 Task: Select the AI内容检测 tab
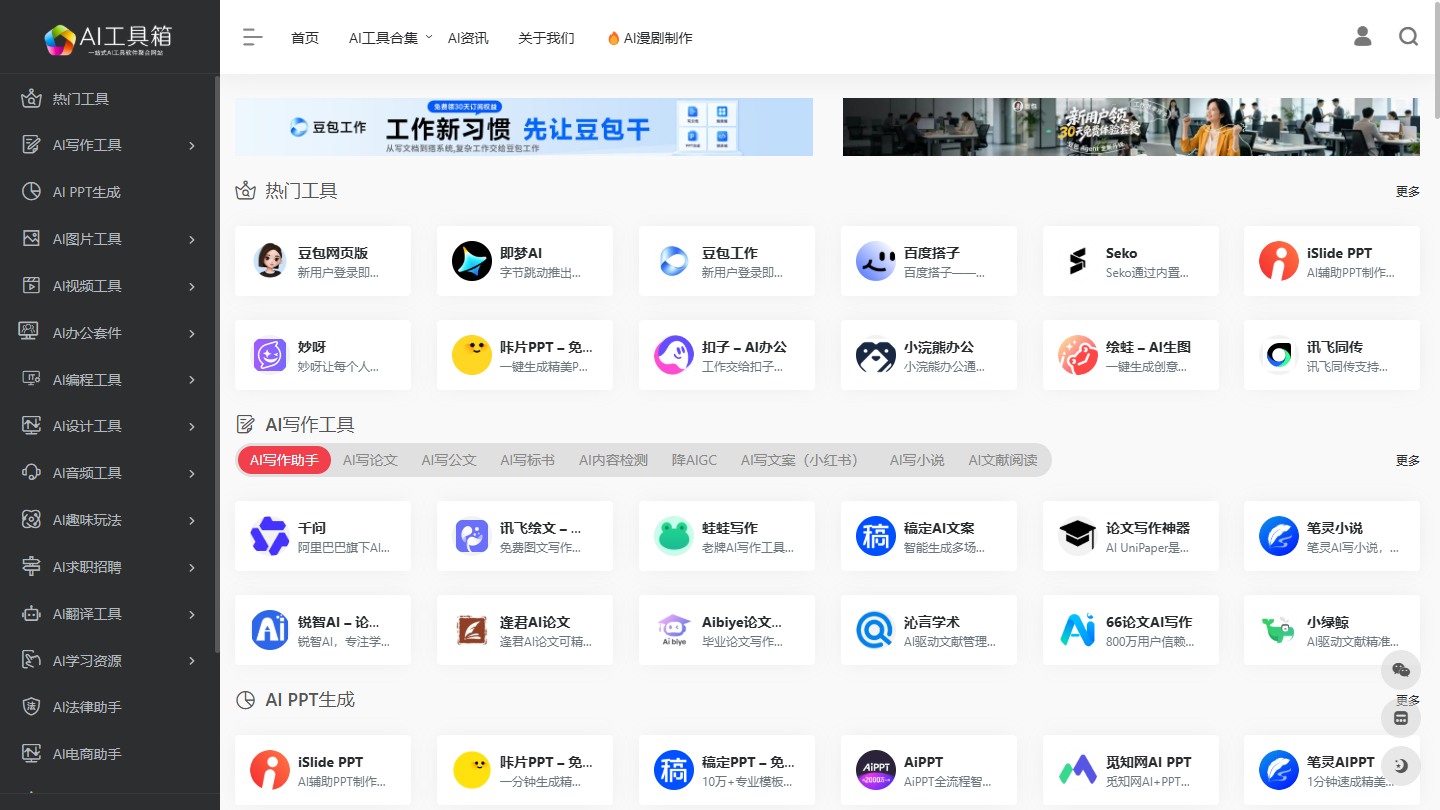613,460
